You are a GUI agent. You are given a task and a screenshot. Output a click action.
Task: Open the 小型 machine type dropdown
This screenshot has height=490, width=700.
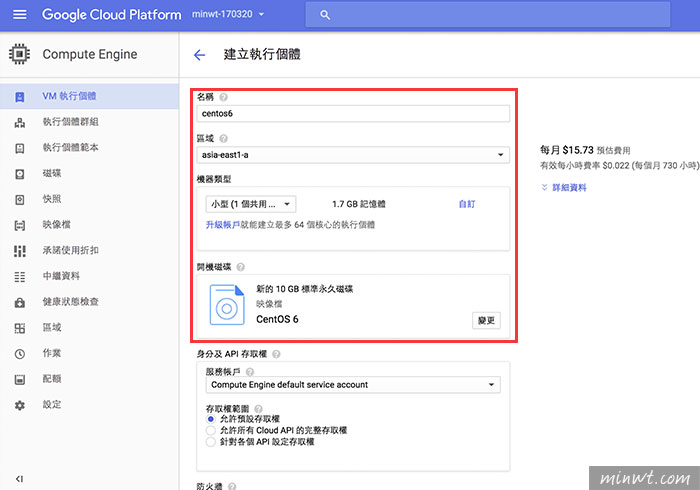251,204
